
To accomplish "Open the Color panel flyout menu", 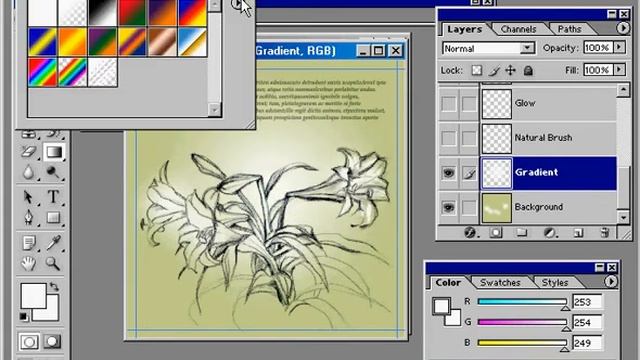I will (x=611, y=281).
